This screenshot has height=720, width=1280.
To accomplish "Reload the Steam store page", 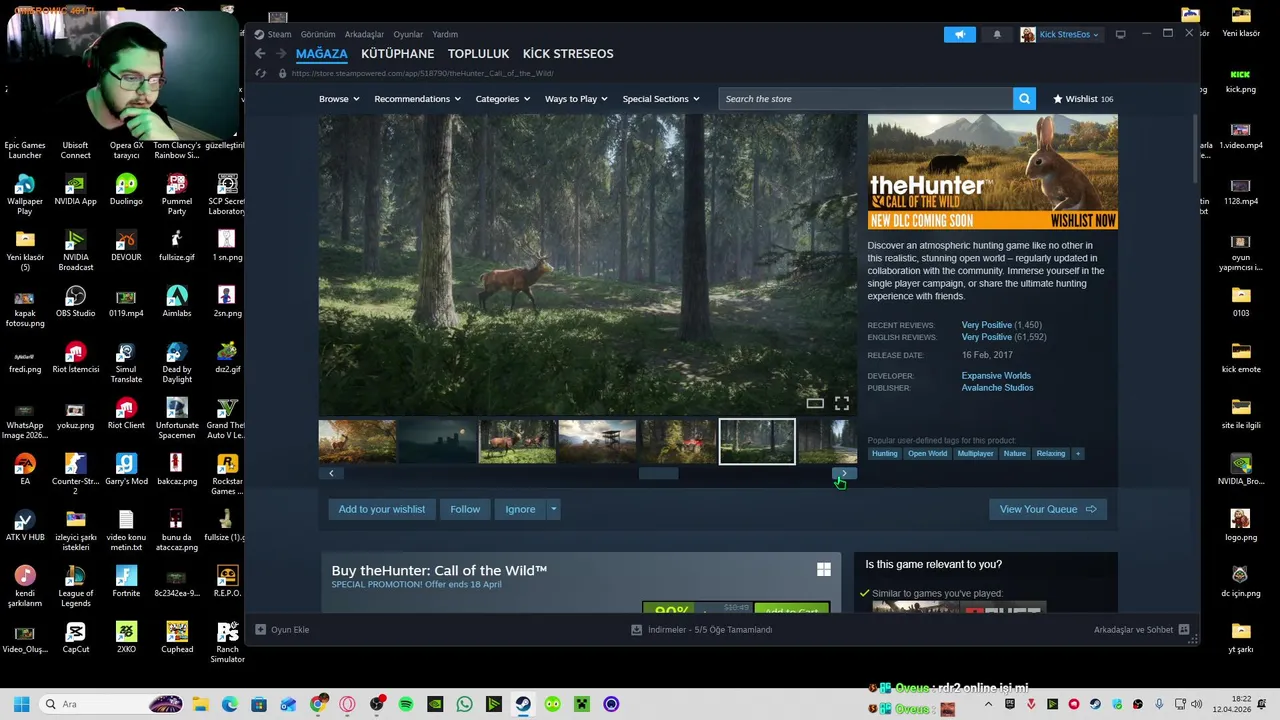I will coord(261,73).
